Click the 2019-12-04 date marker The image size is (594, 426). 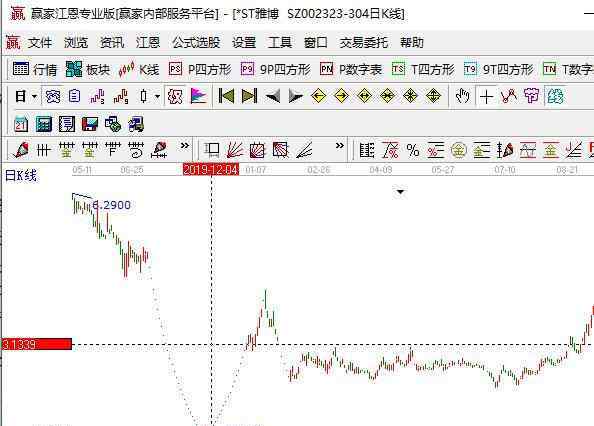tap(211, 169)
